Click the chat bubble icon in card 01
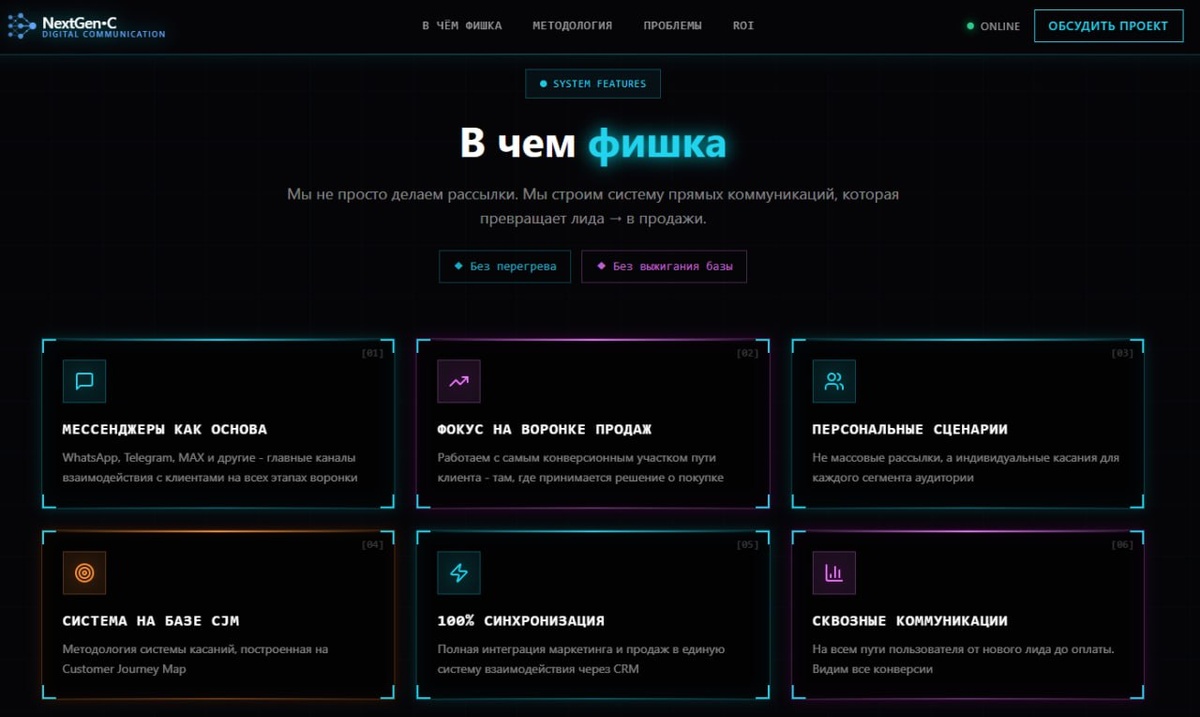 84,381
